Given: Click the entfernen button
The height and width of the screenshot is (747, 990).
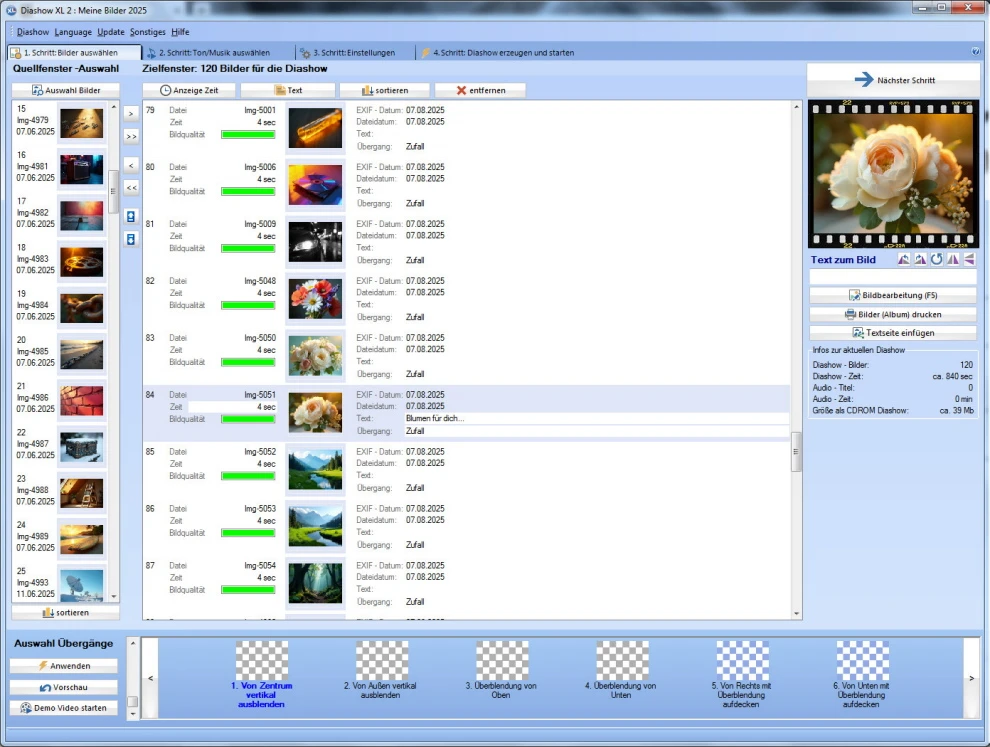Looking at the screenshot, I should [x=480, y=90].
